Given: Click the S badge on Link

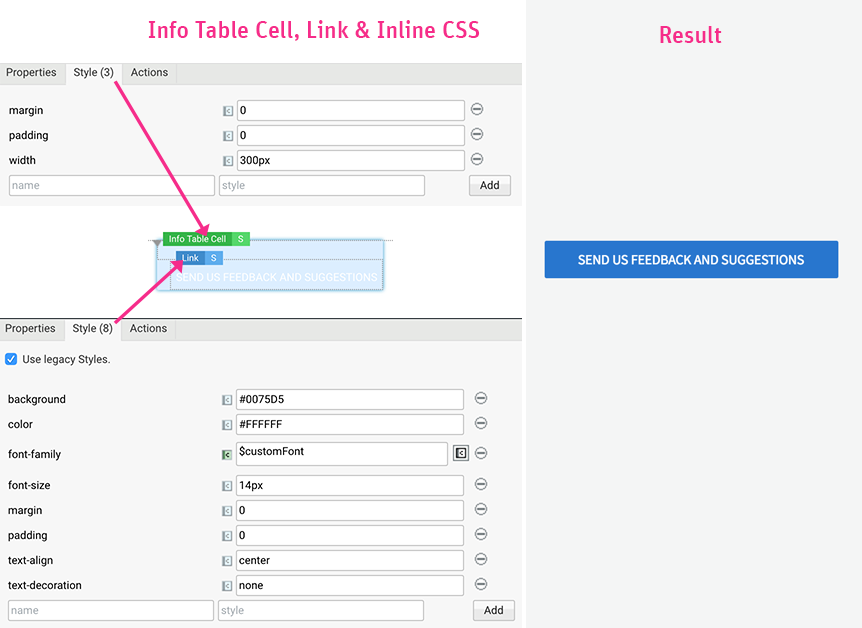Looking at the screenshot, I should (213, 258).
